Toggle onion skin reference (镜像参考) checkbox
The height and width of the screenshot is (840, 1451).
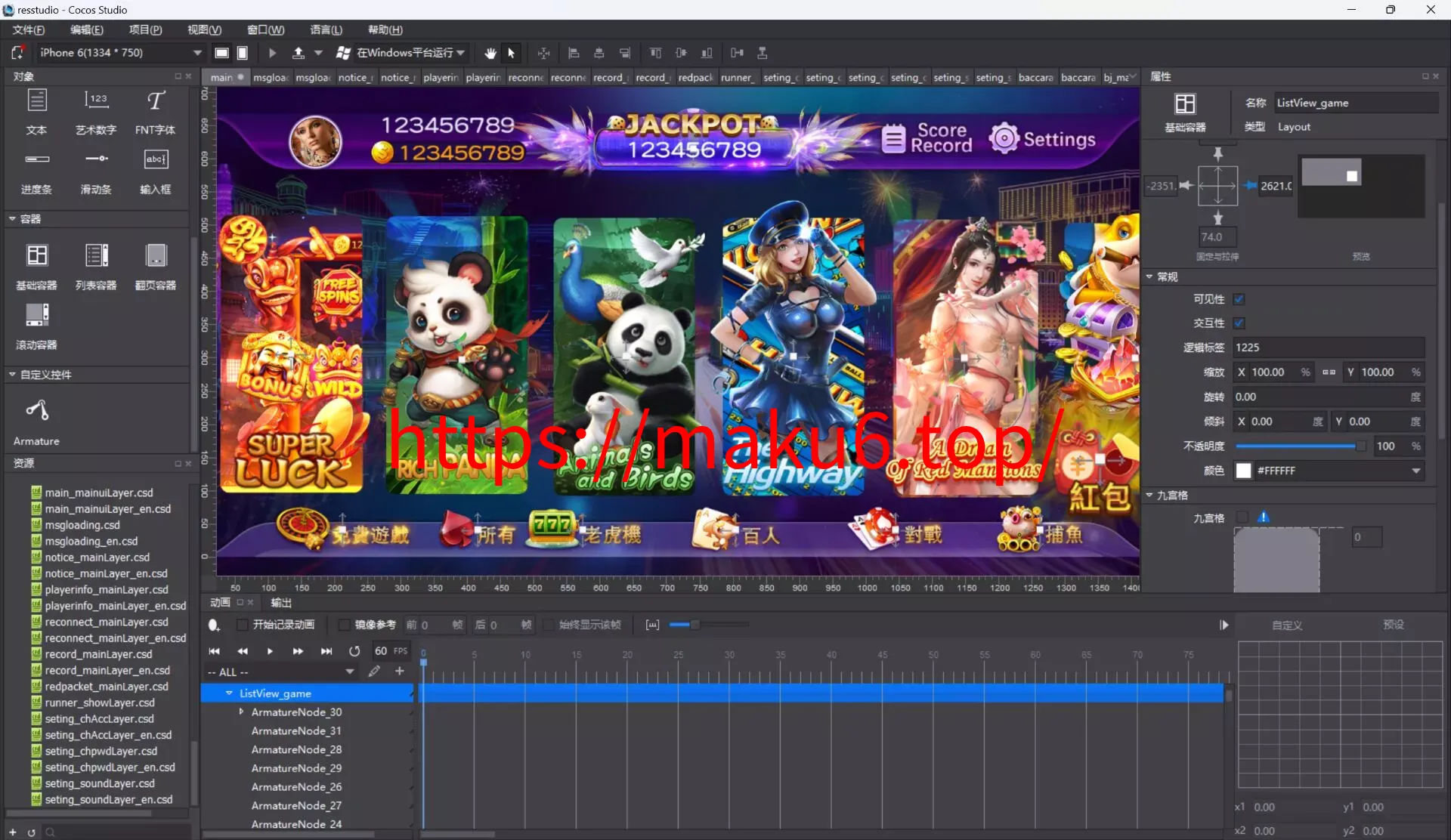point(344,625)
